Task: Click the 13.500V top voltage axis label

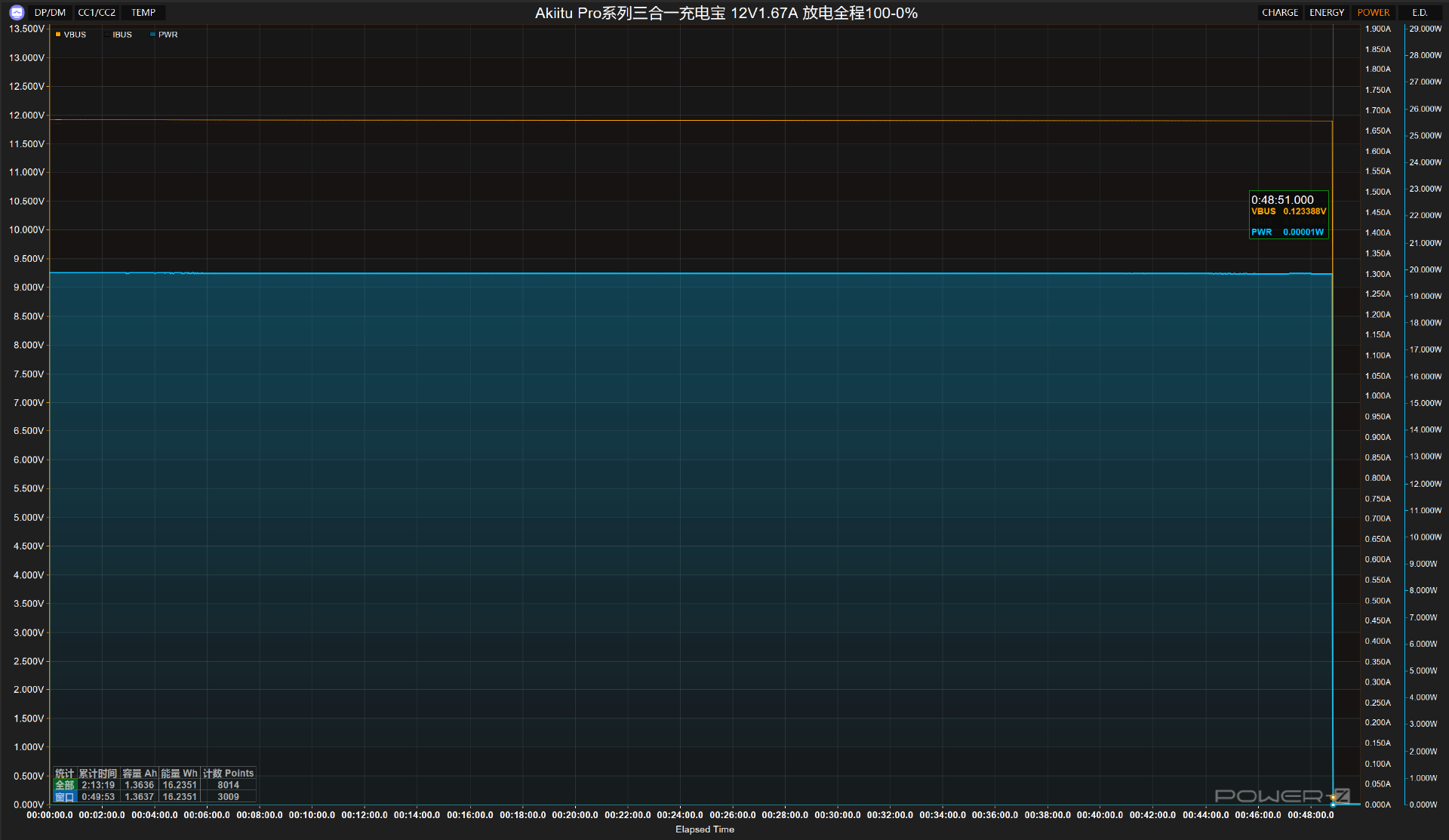Action: pyautogui.click(x=26, y=29)
